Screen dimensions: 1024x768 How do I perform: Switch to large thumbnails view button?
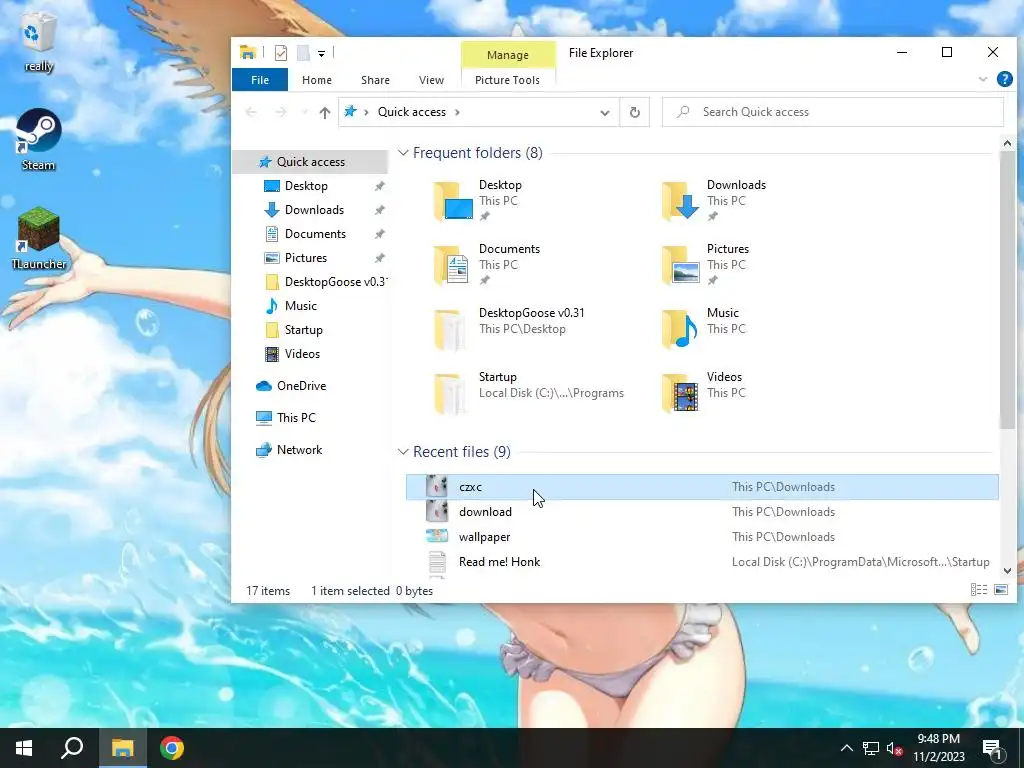pos(1000,590)
